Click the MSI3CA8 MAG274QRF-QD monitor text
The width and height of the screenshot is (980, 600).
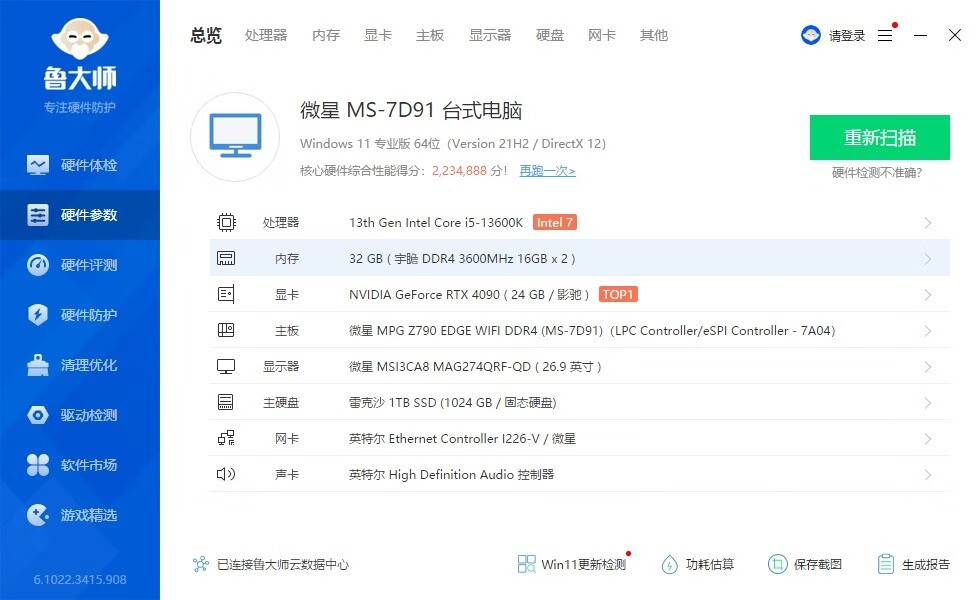pyautogui.click(x=454, y=366)
